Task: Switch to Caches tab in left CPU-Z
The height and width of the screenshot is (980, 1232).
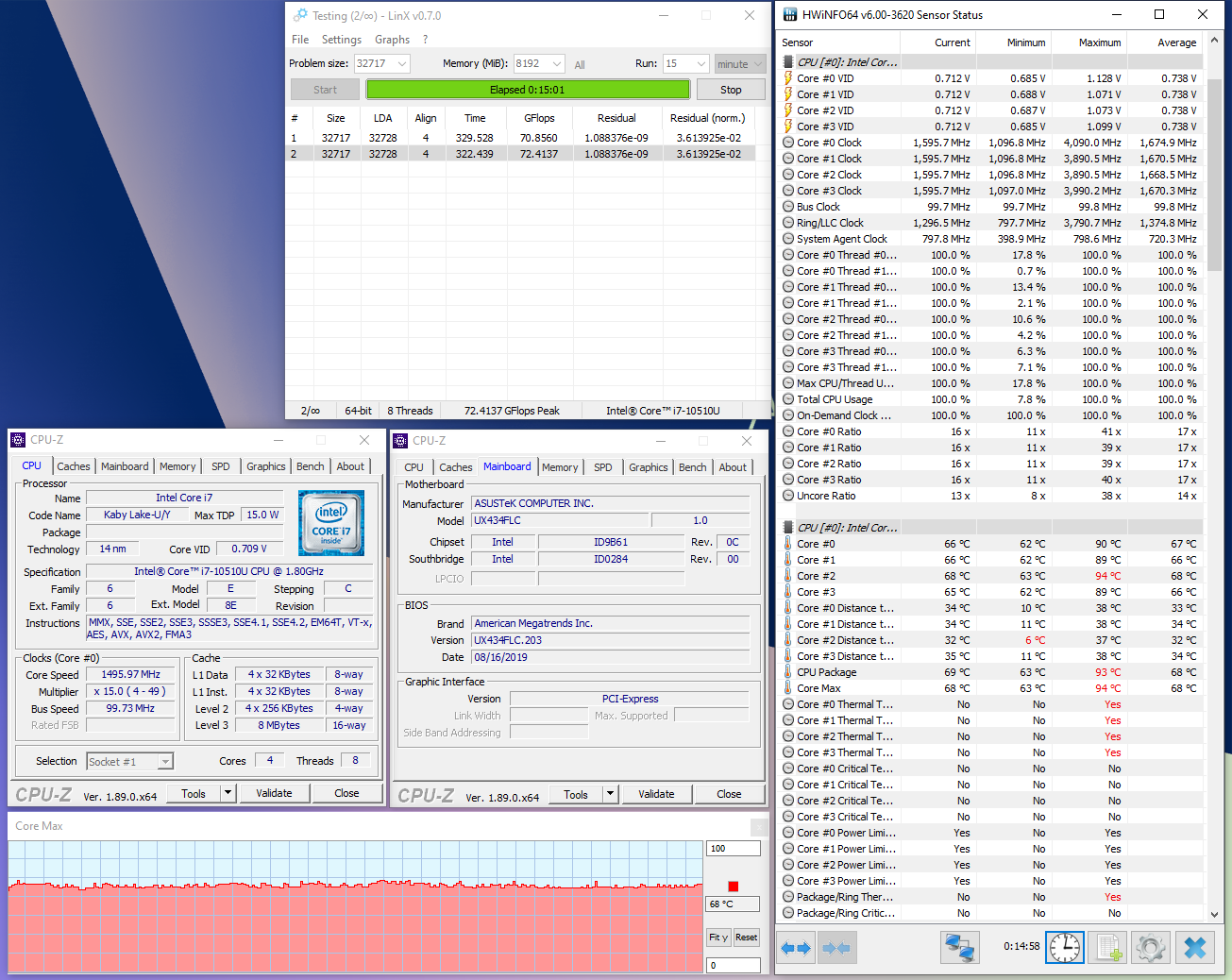Action: click(74, 466)
